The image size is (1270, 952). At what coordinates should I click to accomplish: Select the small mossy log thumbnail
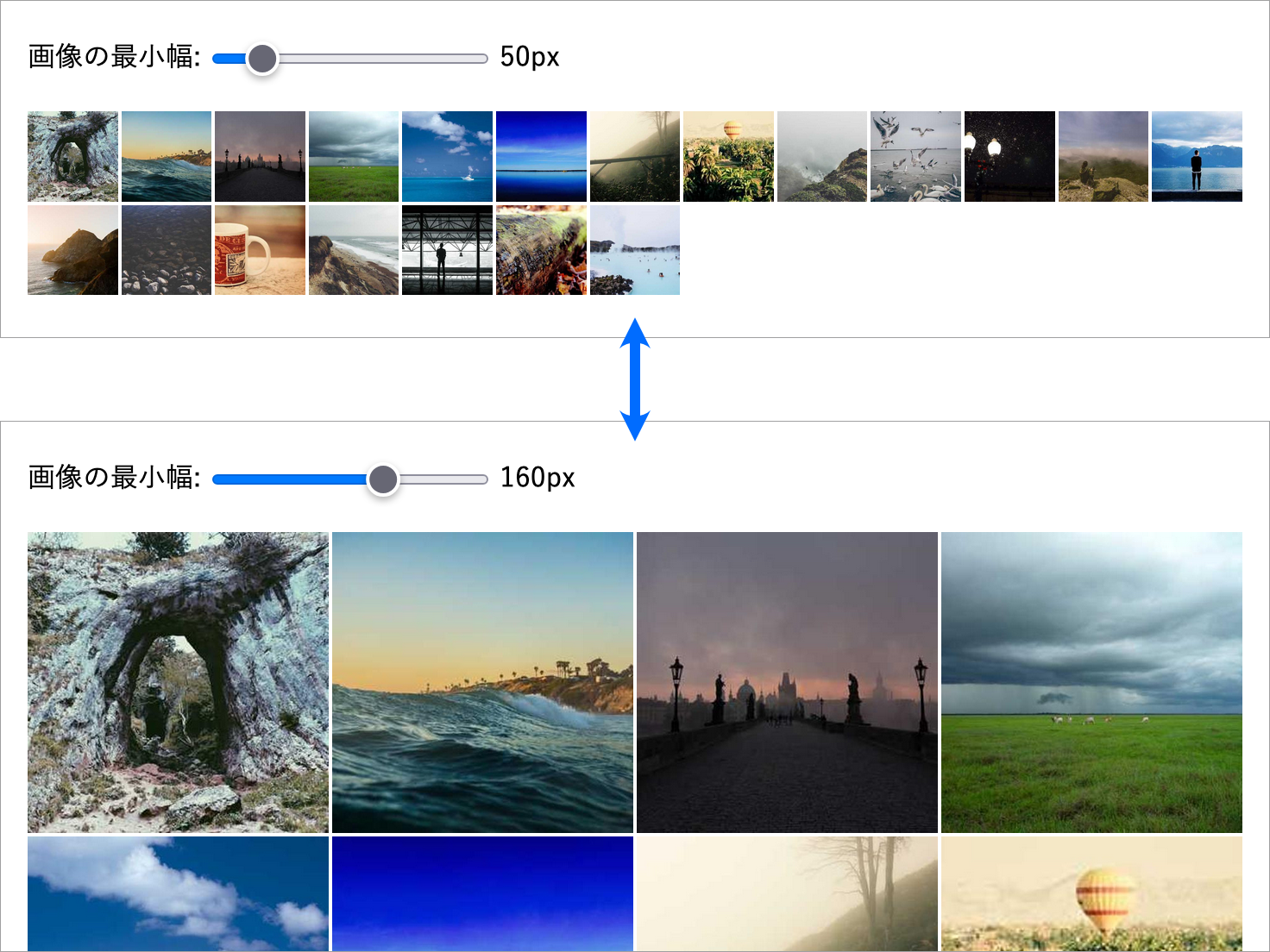tap(541, 250)
